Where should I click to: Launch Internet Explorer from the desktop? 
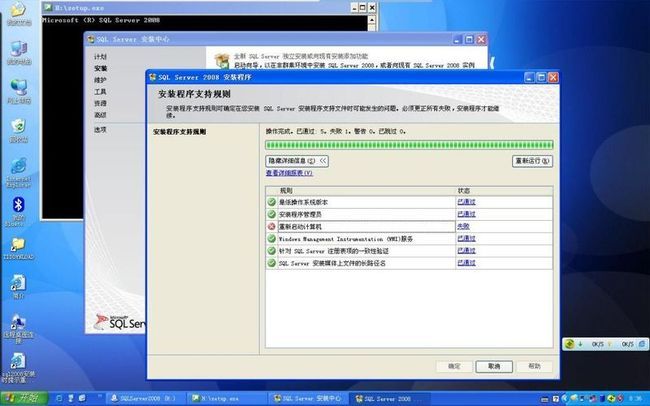(x=19, y=166)
